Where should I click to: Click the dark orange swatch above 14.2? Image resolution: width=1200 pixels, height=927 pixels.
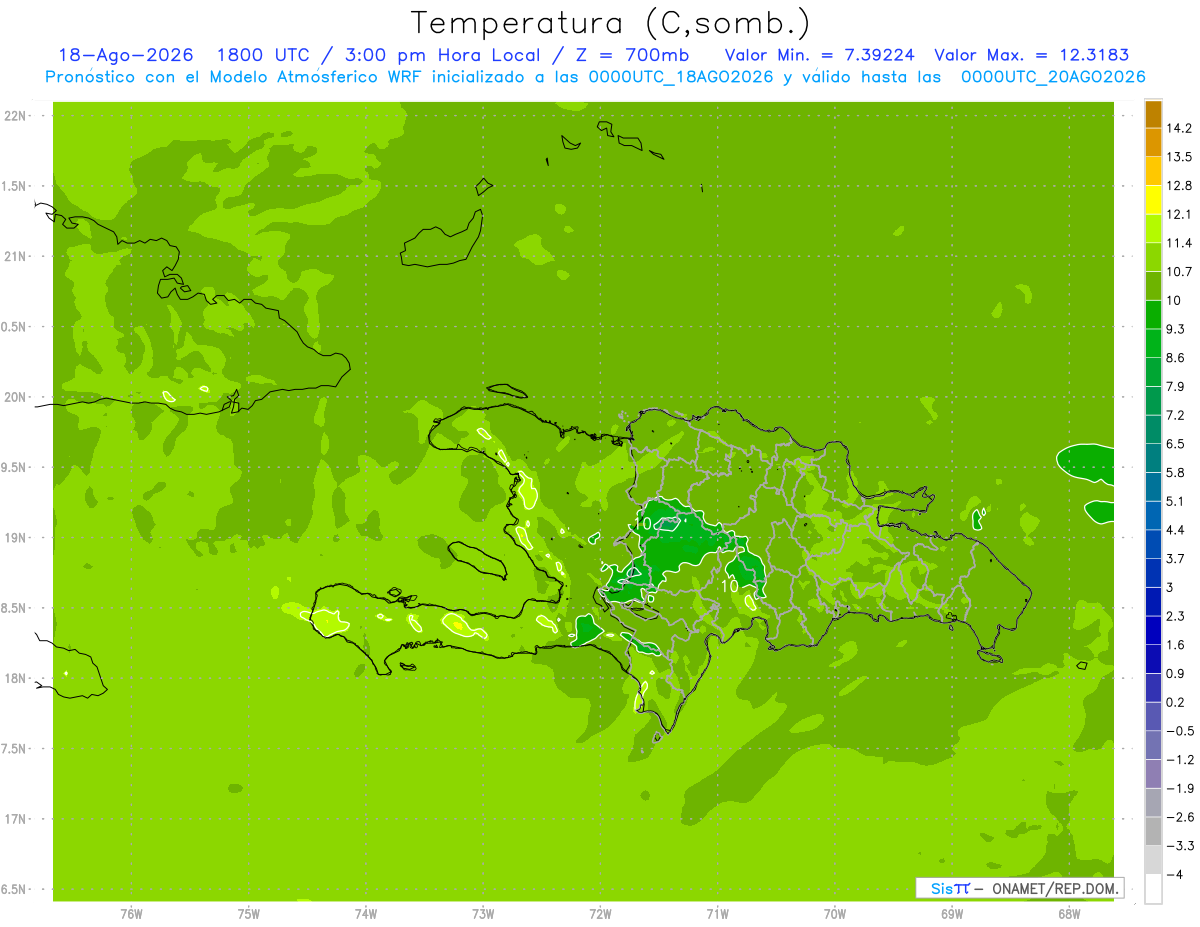1153,113
